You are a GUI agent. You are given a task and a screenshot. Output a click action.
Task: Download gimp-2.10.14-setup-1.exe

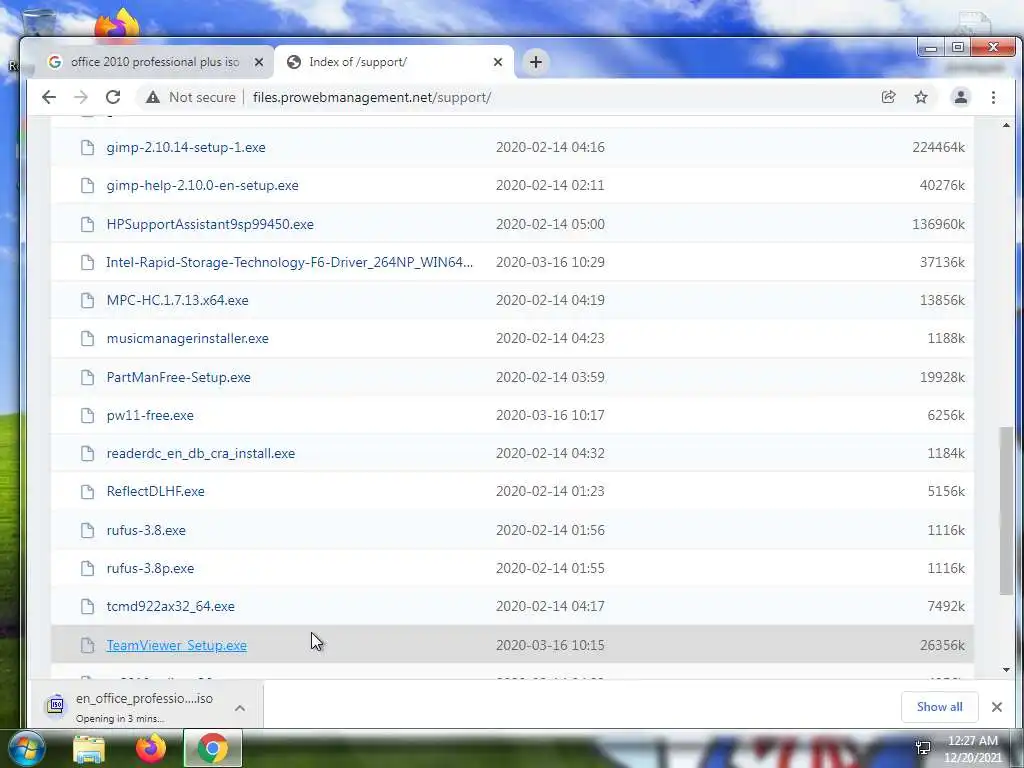tap(186, 148)
